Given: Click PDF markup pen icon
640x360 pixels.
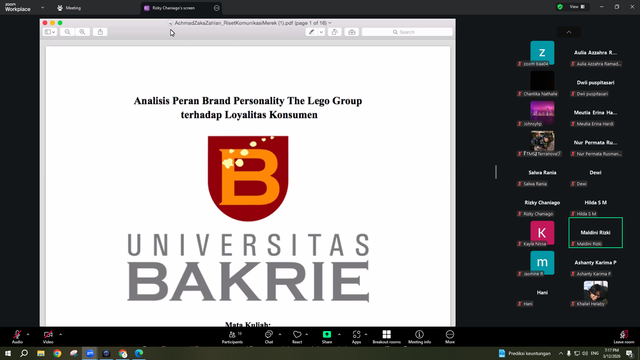Looking at the screenshot, I should pyautogui.click(x=311, y=32).
